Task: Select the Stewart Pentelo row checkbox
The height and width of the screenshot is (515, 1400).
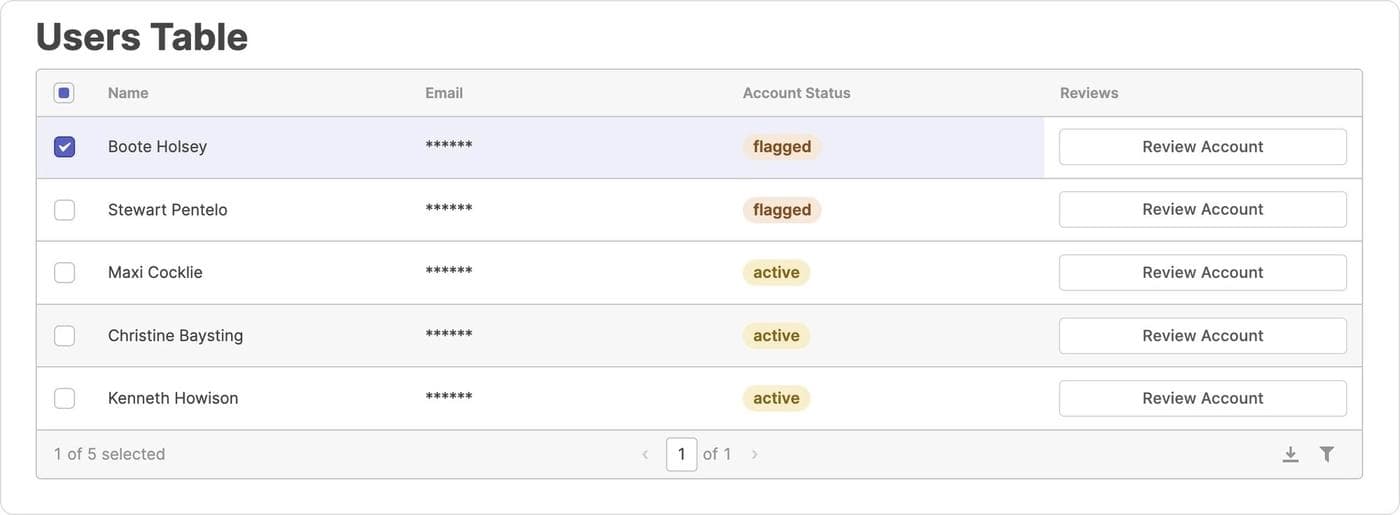Action: point(64,210)
